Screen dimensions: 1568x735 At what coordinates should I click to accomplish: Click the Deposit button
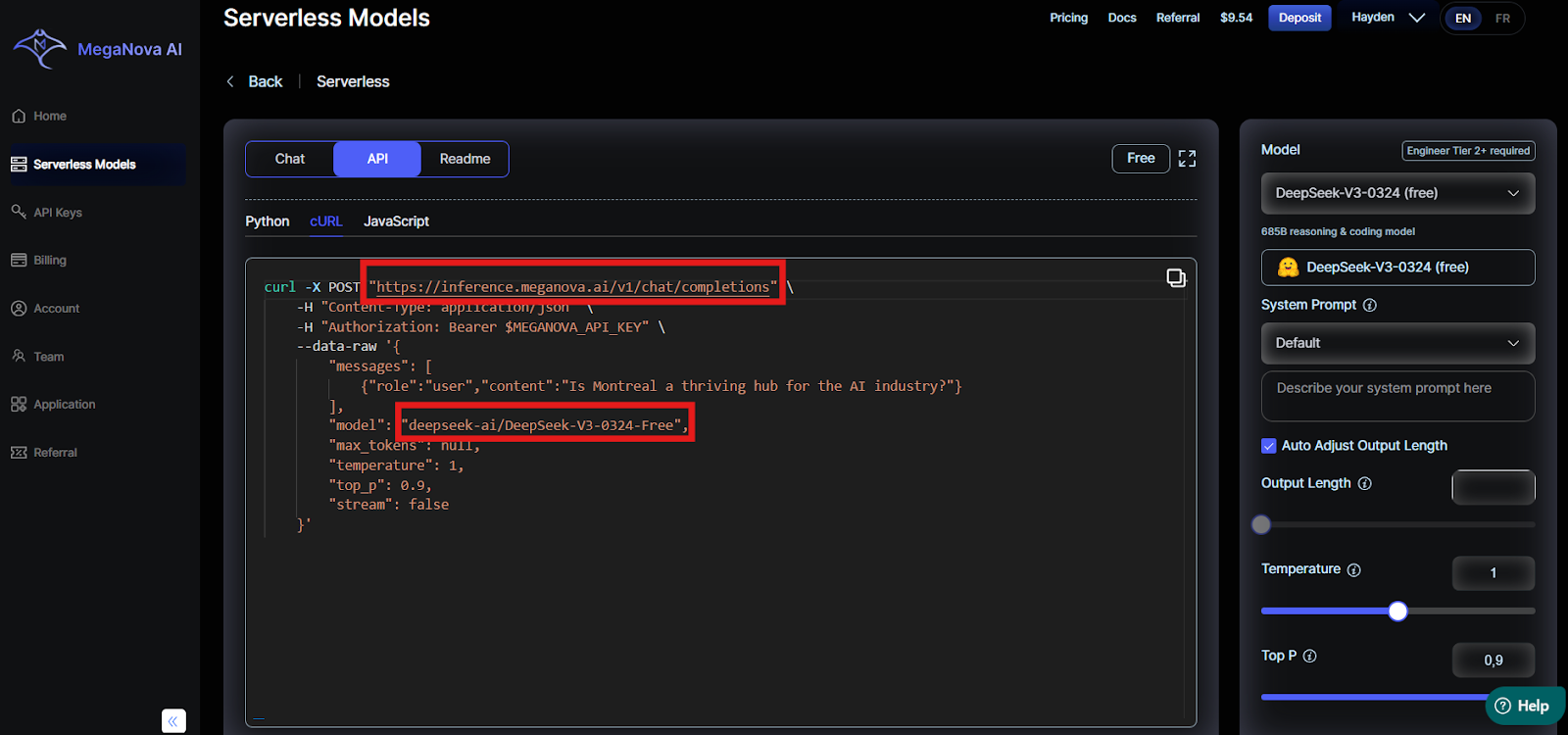[x=1299, y=18]
